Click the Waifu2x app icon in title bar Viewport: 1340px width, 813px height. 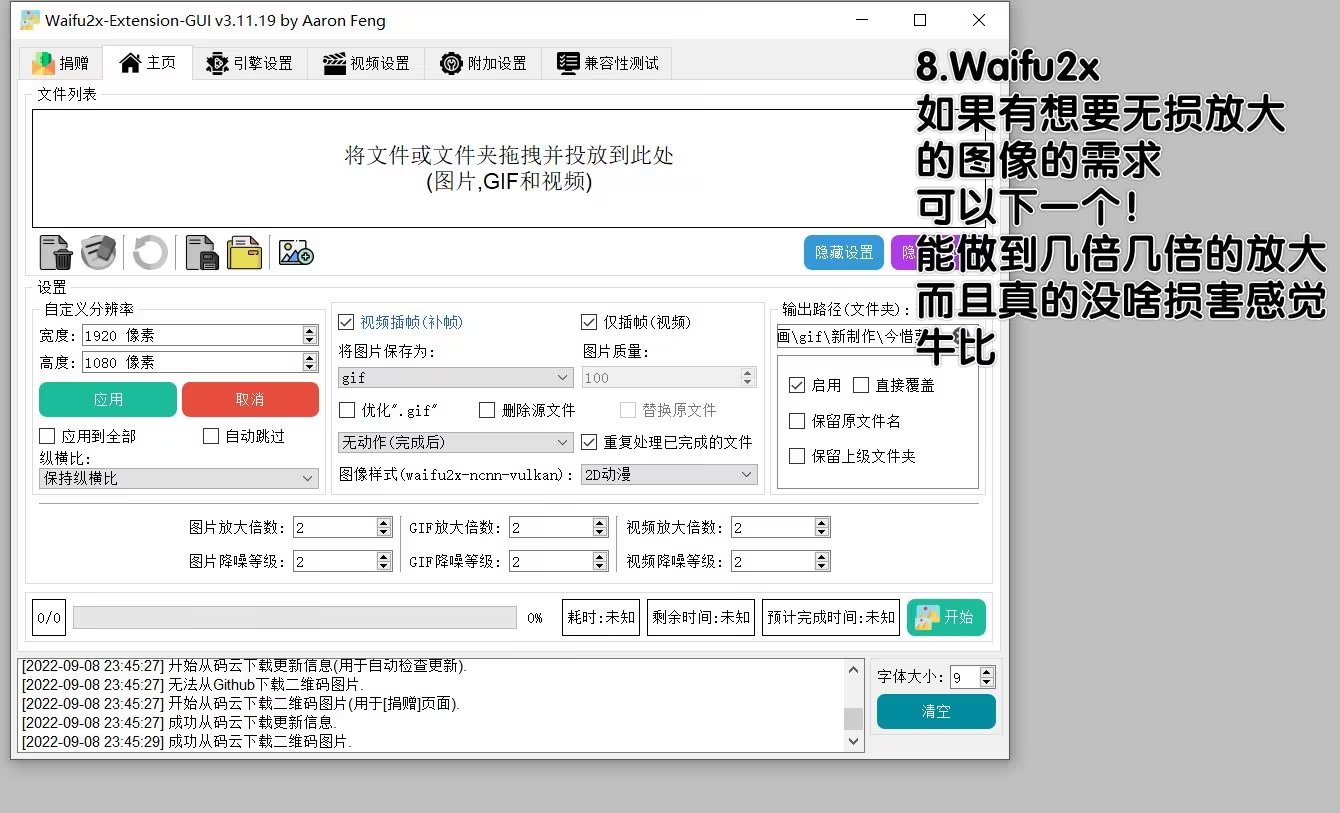tap(30, 20)
